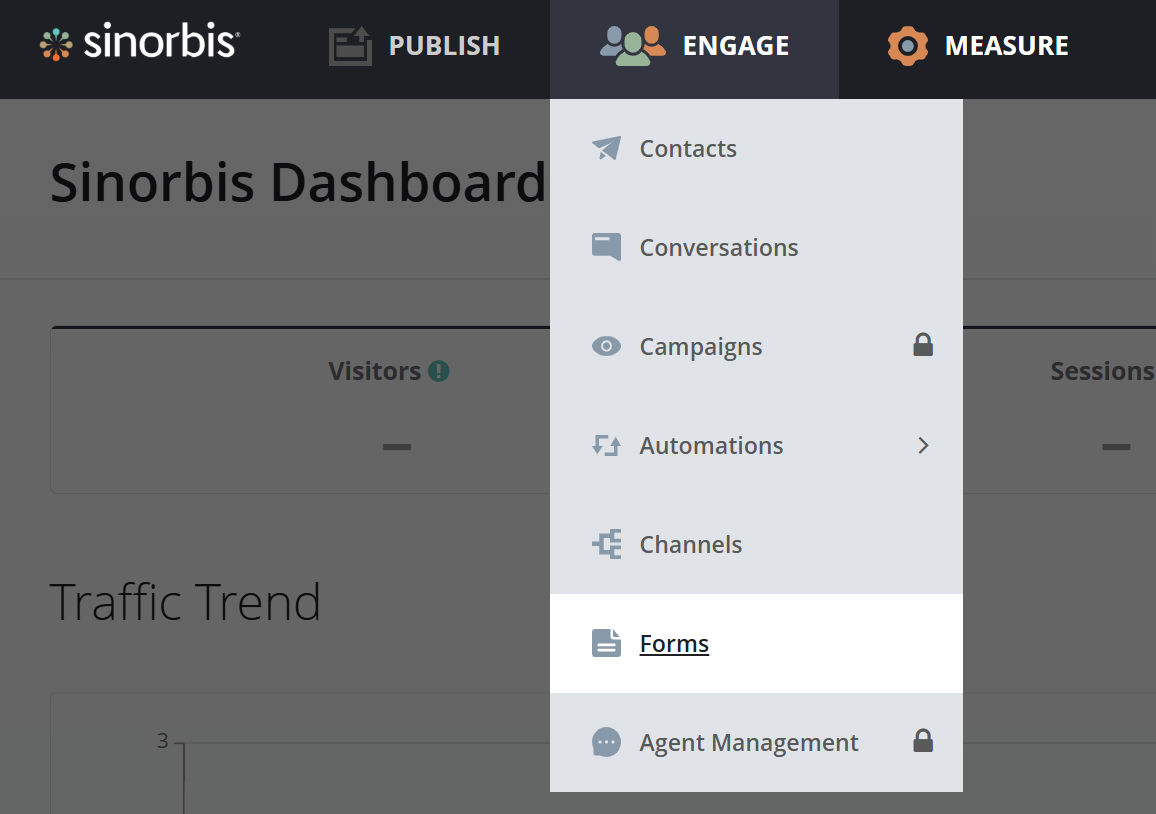Click the Forms document icon
The height and width of the screenshot is (814, 1156).
point(606,643)
